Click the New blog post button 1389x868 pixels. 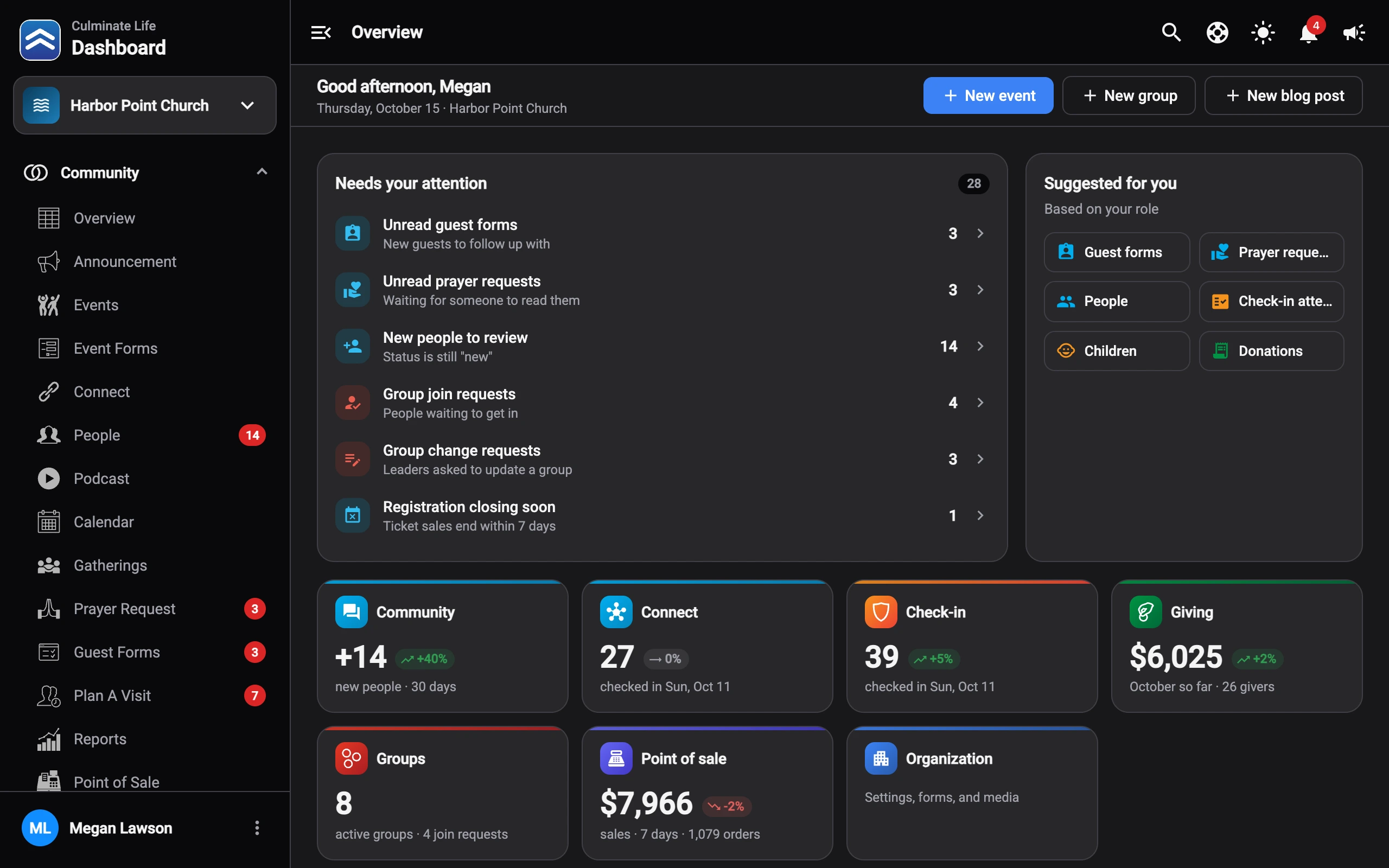coord(1283,95)
